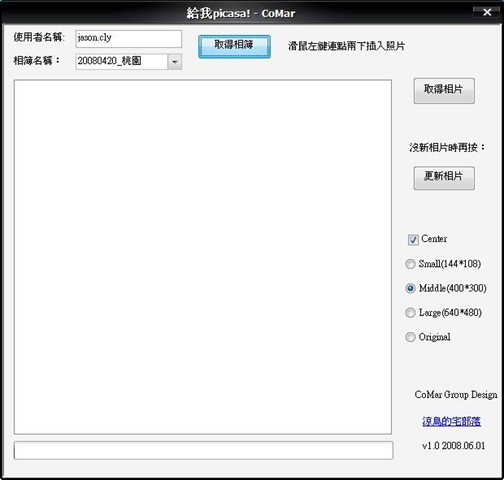Toggle the Center checkbox

[413, 239]
